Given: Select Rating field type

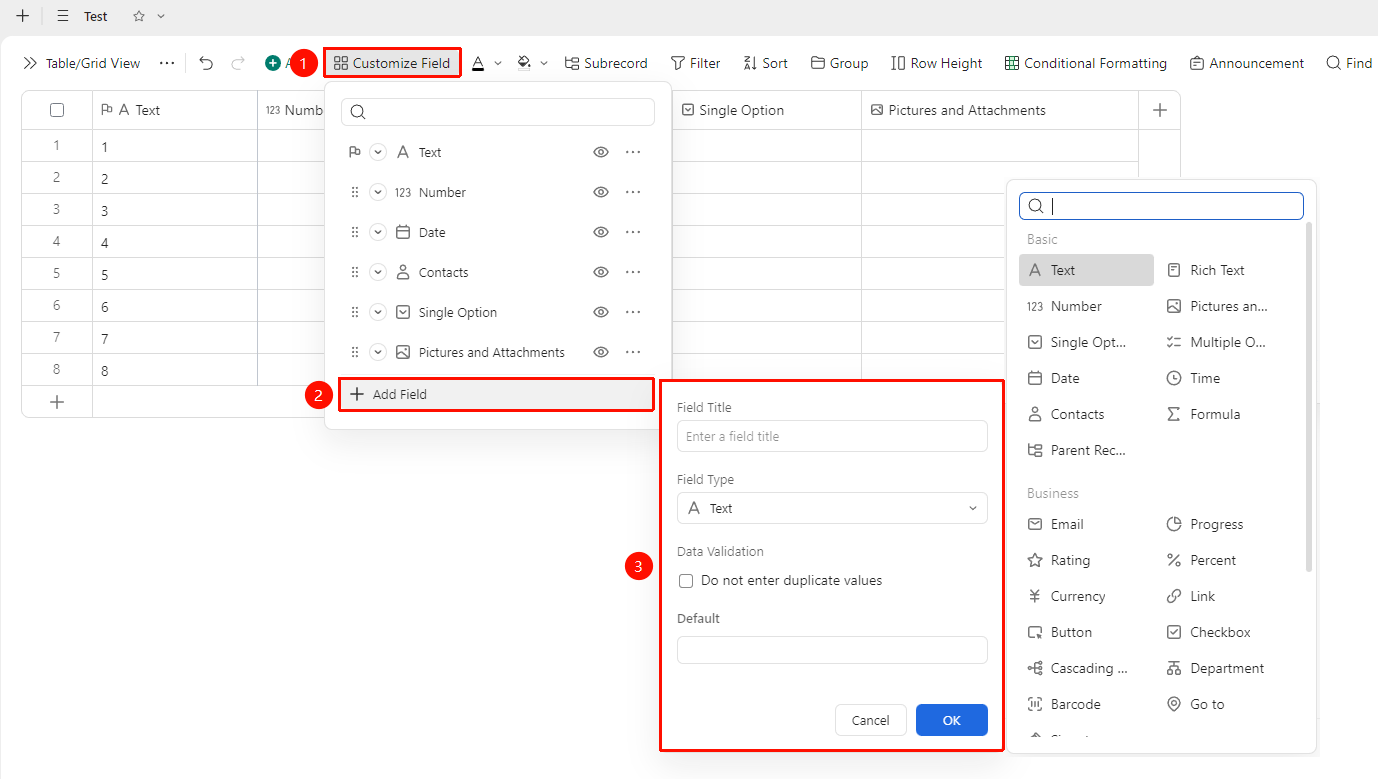Looking at the screenshot, I should (1059, 560).
